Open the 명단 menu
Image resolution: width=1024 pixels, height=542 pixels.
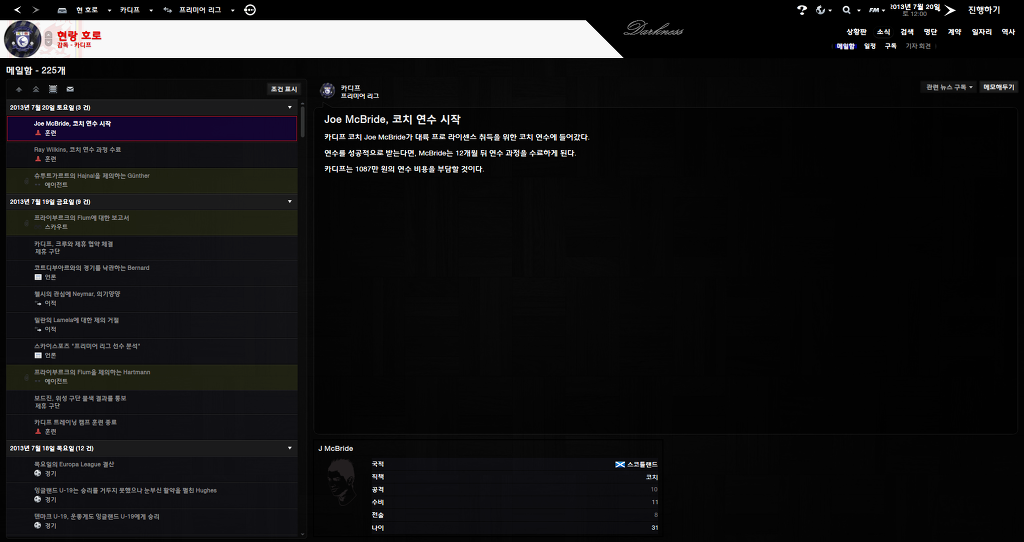click(931, 31)
